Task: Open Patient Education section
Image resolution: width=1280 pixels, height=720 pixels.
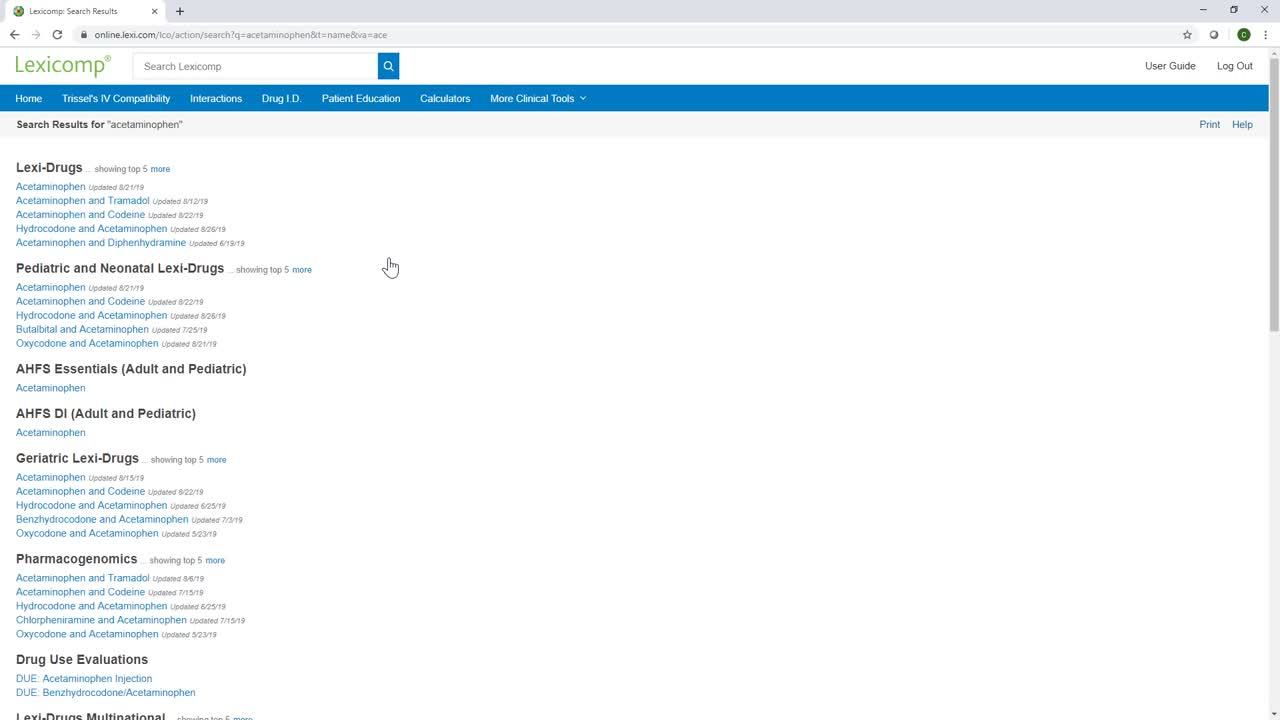Action: tap(361, 98)
